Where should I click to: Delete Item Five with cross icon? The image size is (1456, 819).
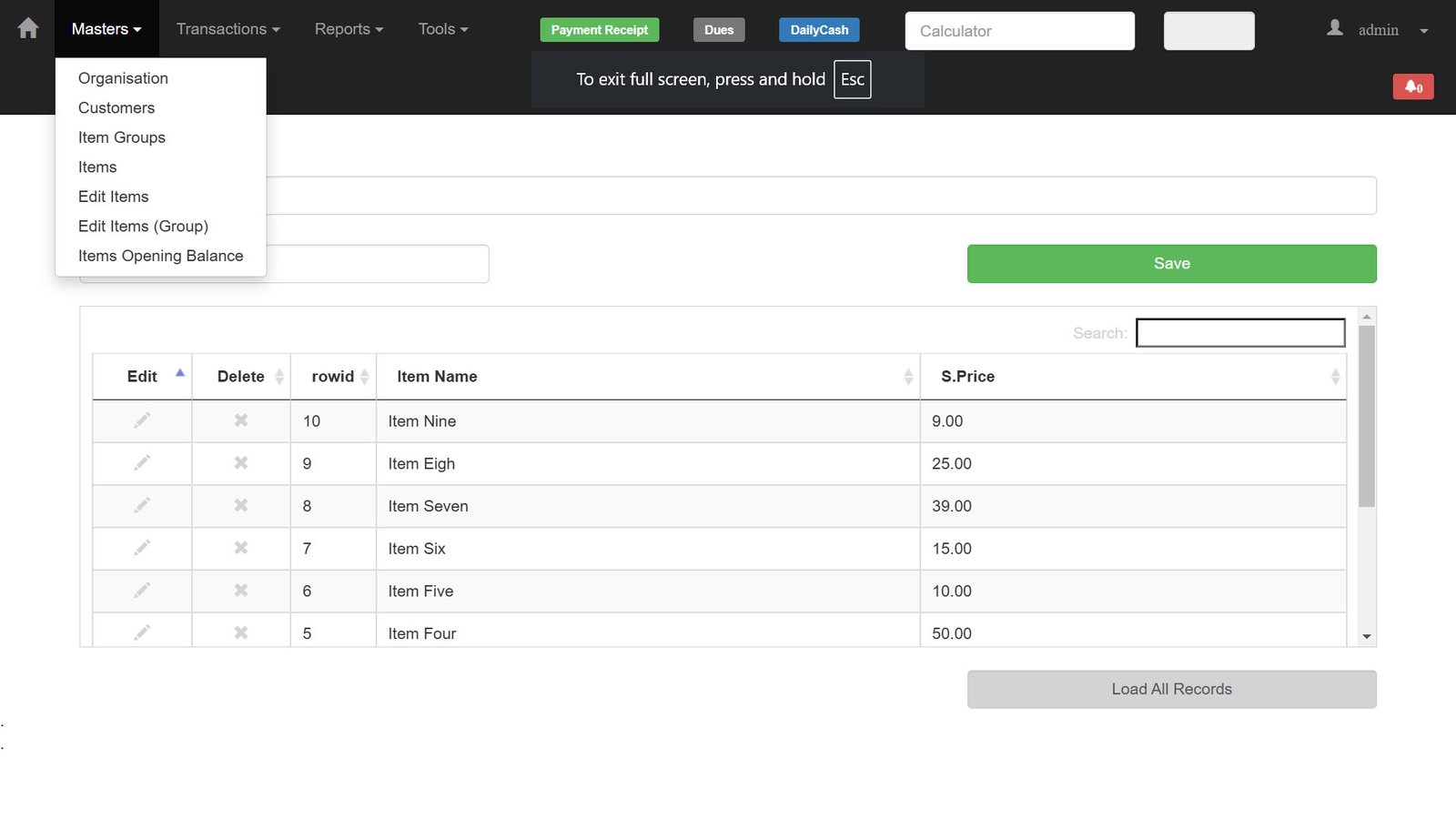click(x=241, y=591)
